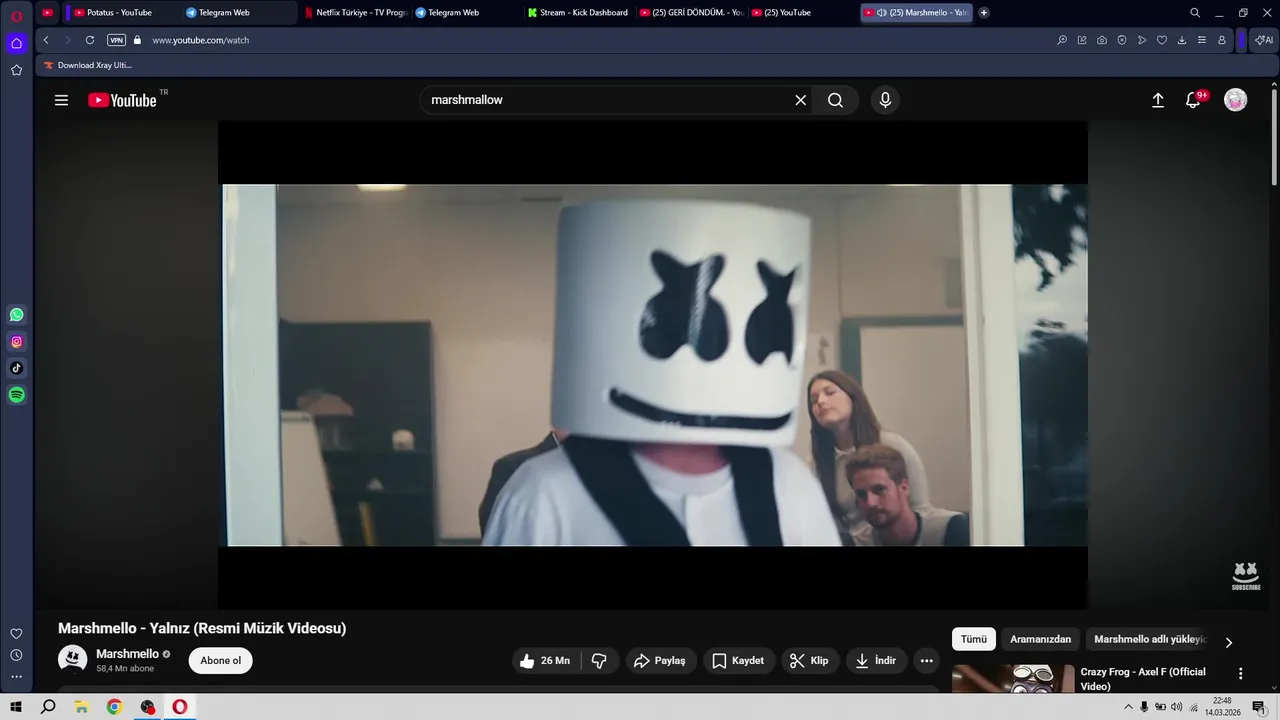The height and width of the screenshot is (720, 1280).
Task: Open Instagram in the Opera sidebar
Action: pyautogui.click(x=16, y=342)
